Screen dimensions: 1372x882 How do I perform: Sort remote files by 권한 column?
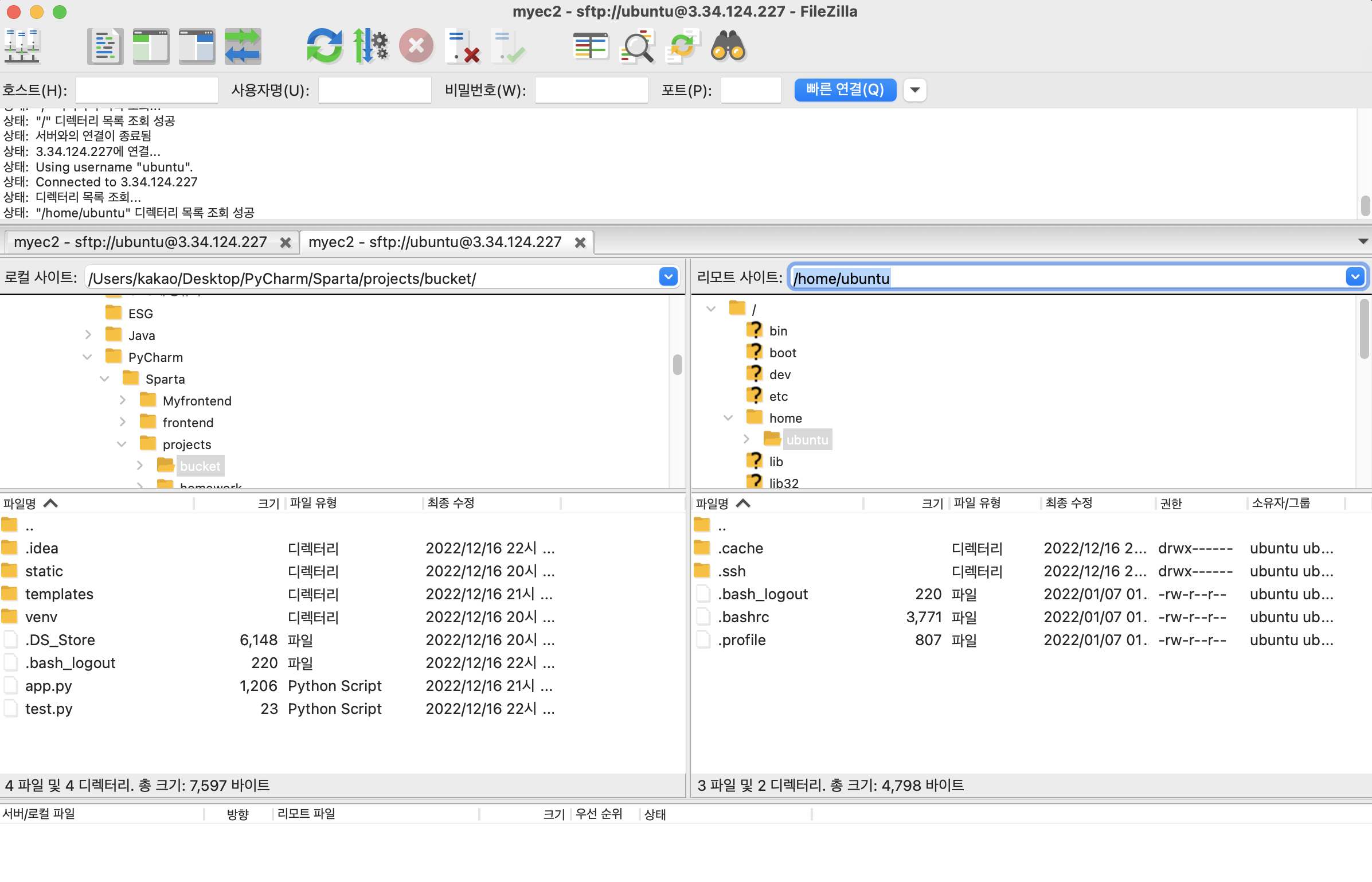[1201, 503]
